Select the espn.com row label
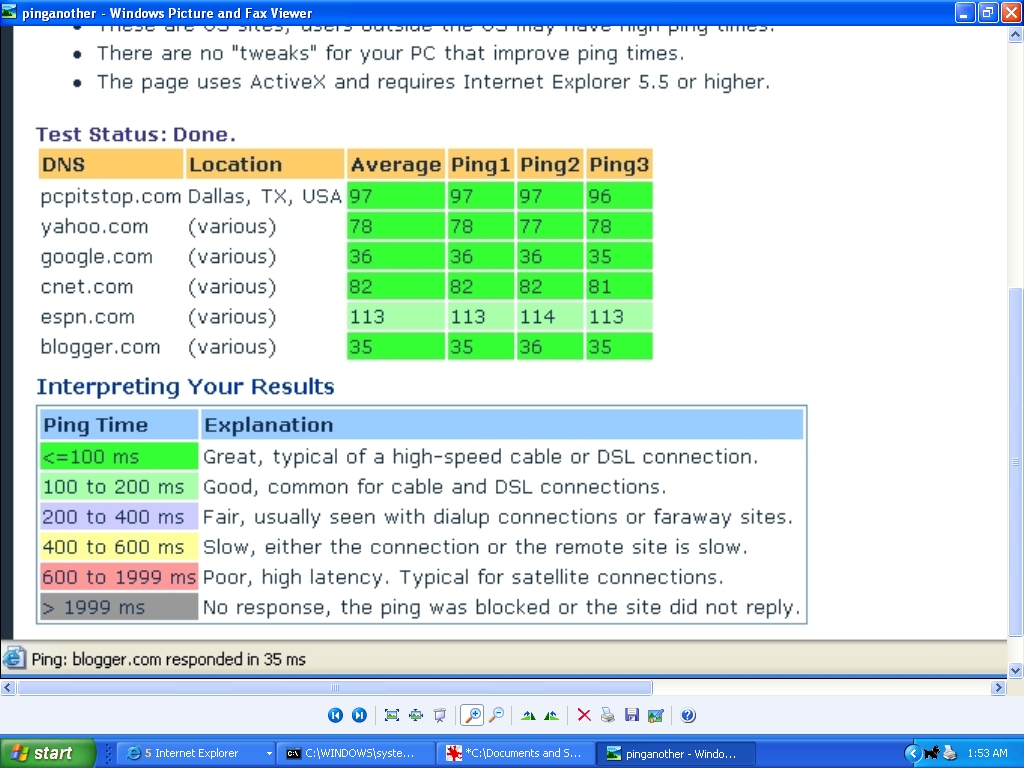This screenshot has height=768, width=1024. pyautogui.click(x=88, y=317)
